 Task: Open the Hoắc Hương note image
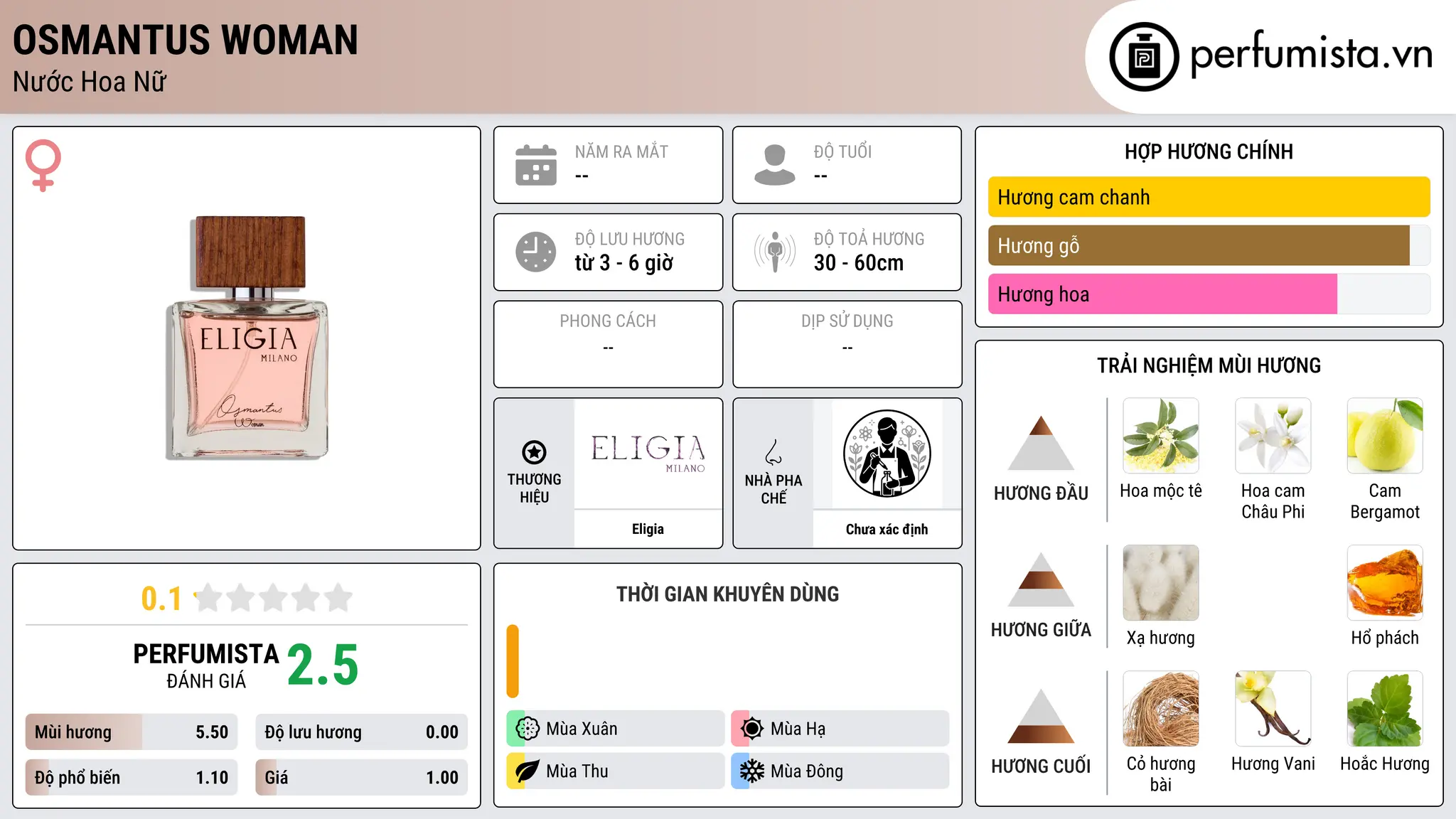click(x=1385, y=709)
